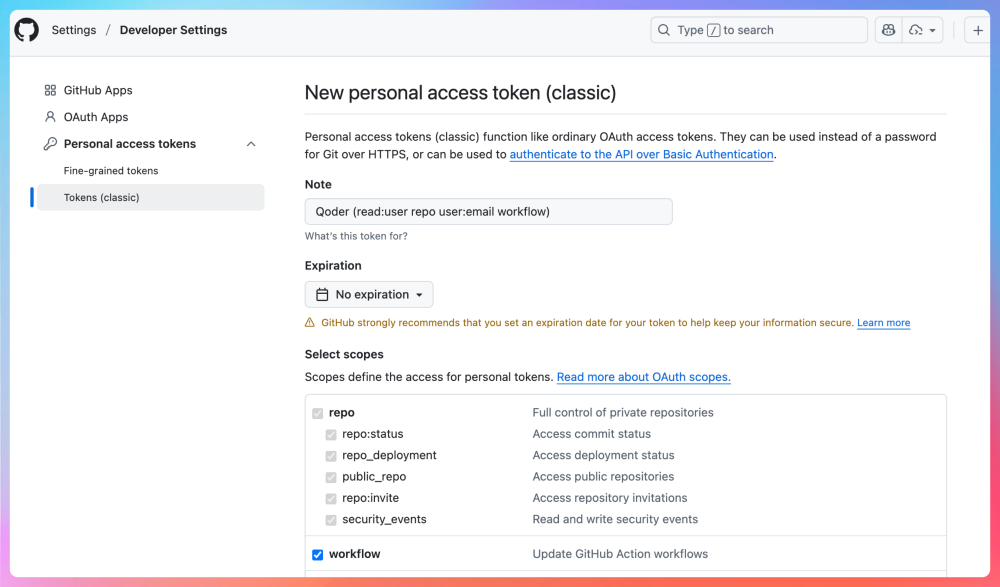Image resolution: width=1000 pixels, height=587 pixels.
Task: Click the magnifier icon in search bar
Action: (664, 30)
